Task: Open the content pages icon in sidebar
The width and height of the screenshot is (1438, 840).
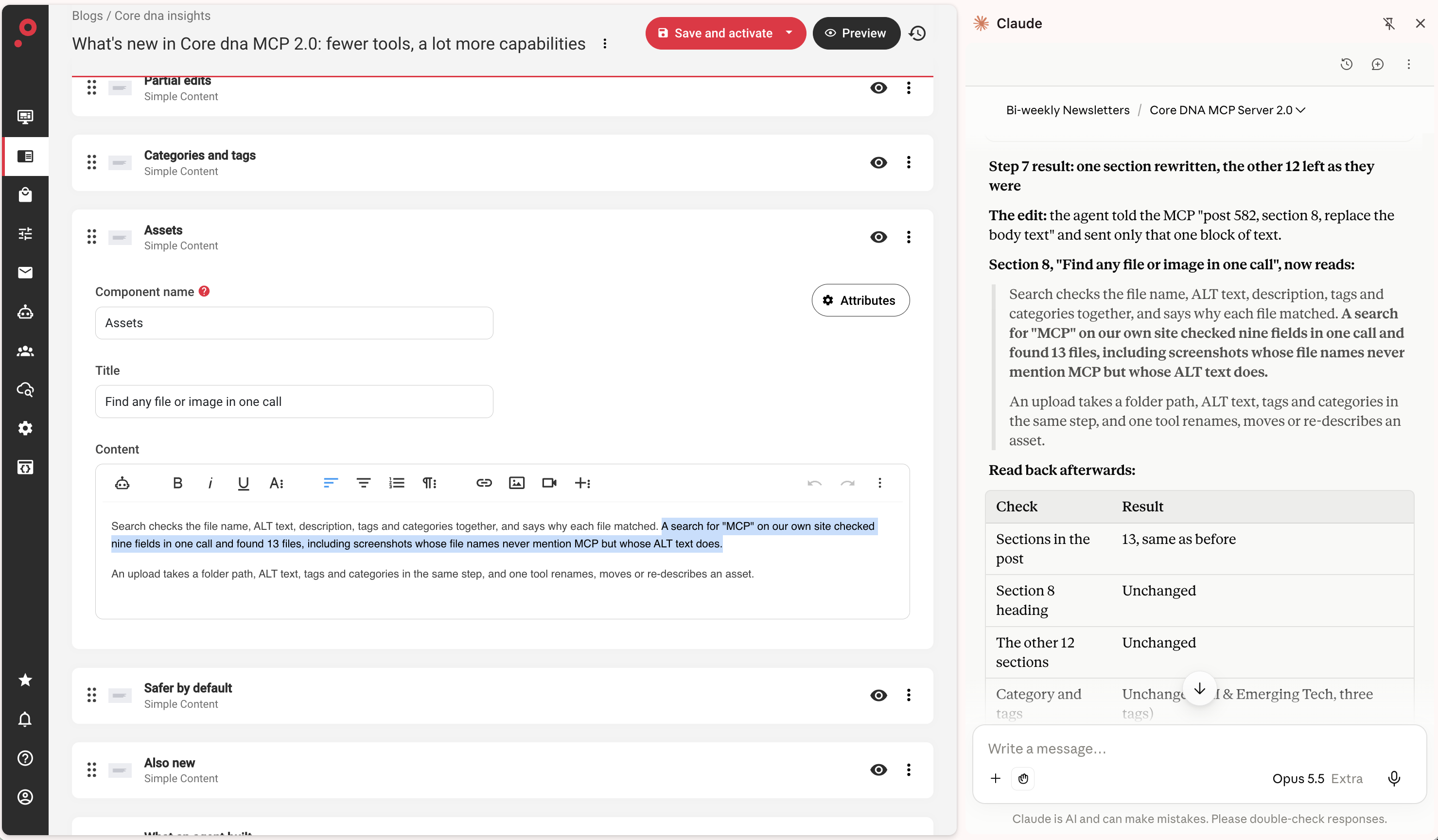Action: 25,156
